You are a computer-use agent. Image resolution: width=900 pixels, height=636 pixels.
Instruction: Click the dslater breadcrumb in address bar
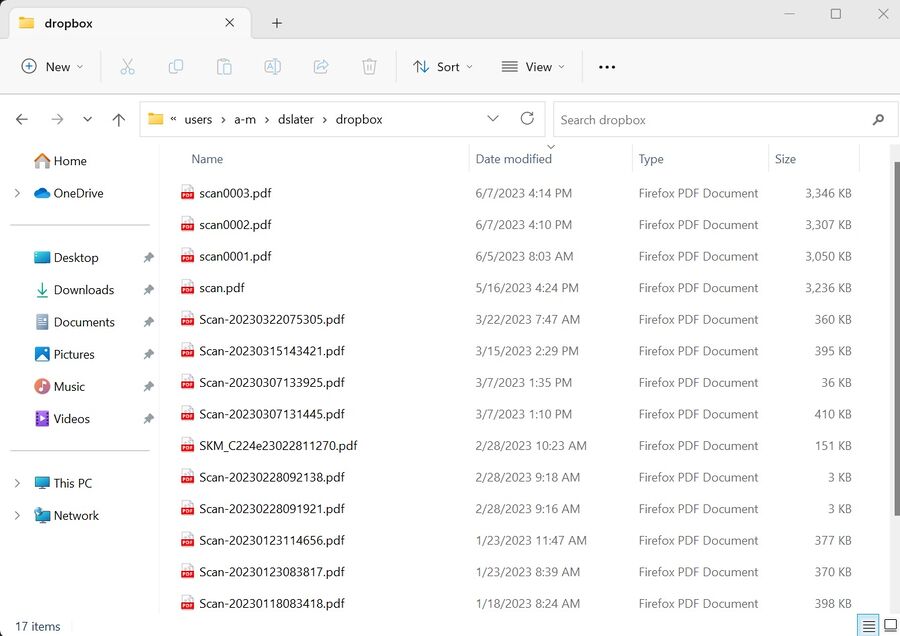(x=296, y=119)
